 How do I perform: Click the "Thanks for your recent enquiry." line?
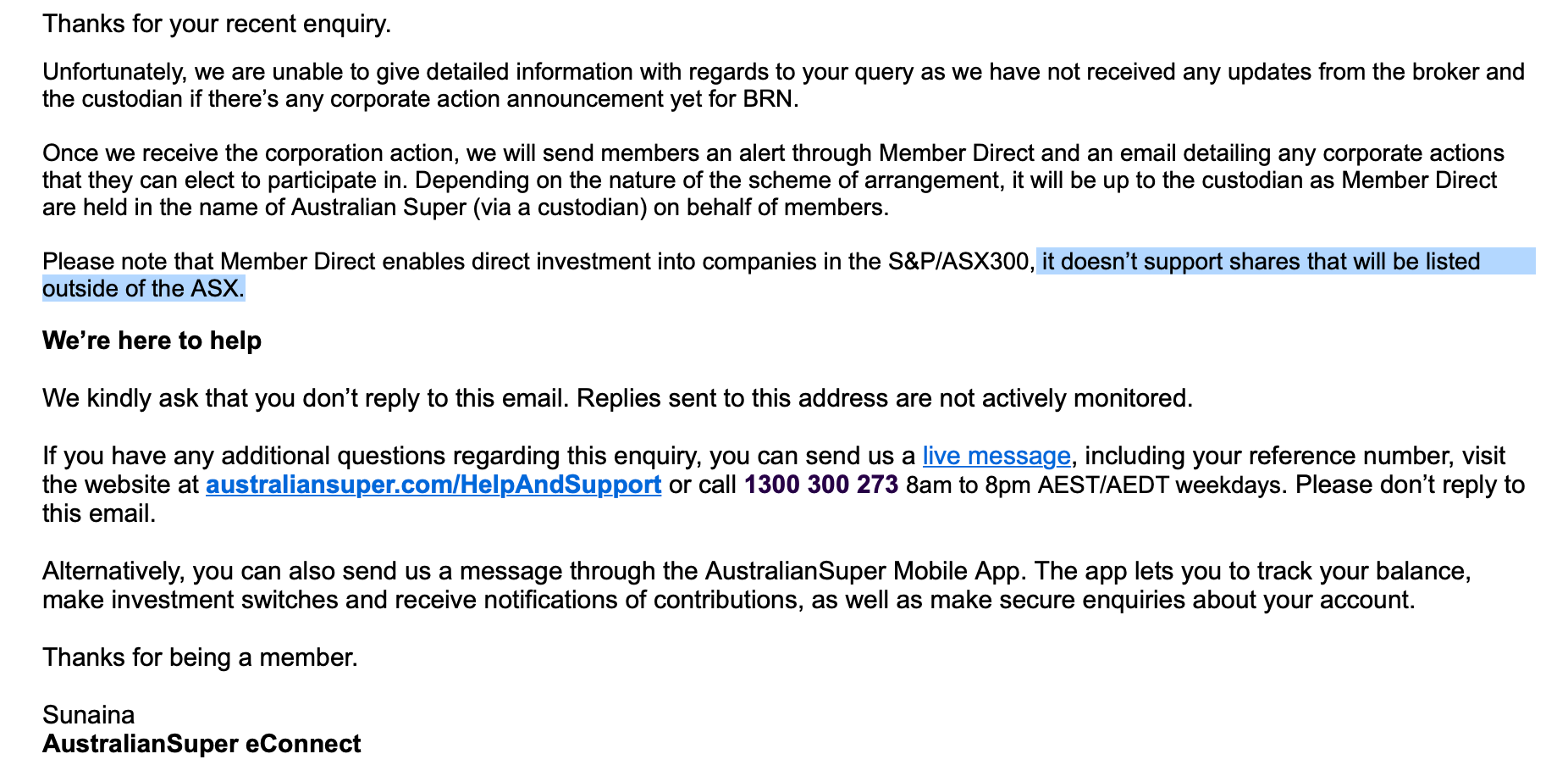[217, 24]
